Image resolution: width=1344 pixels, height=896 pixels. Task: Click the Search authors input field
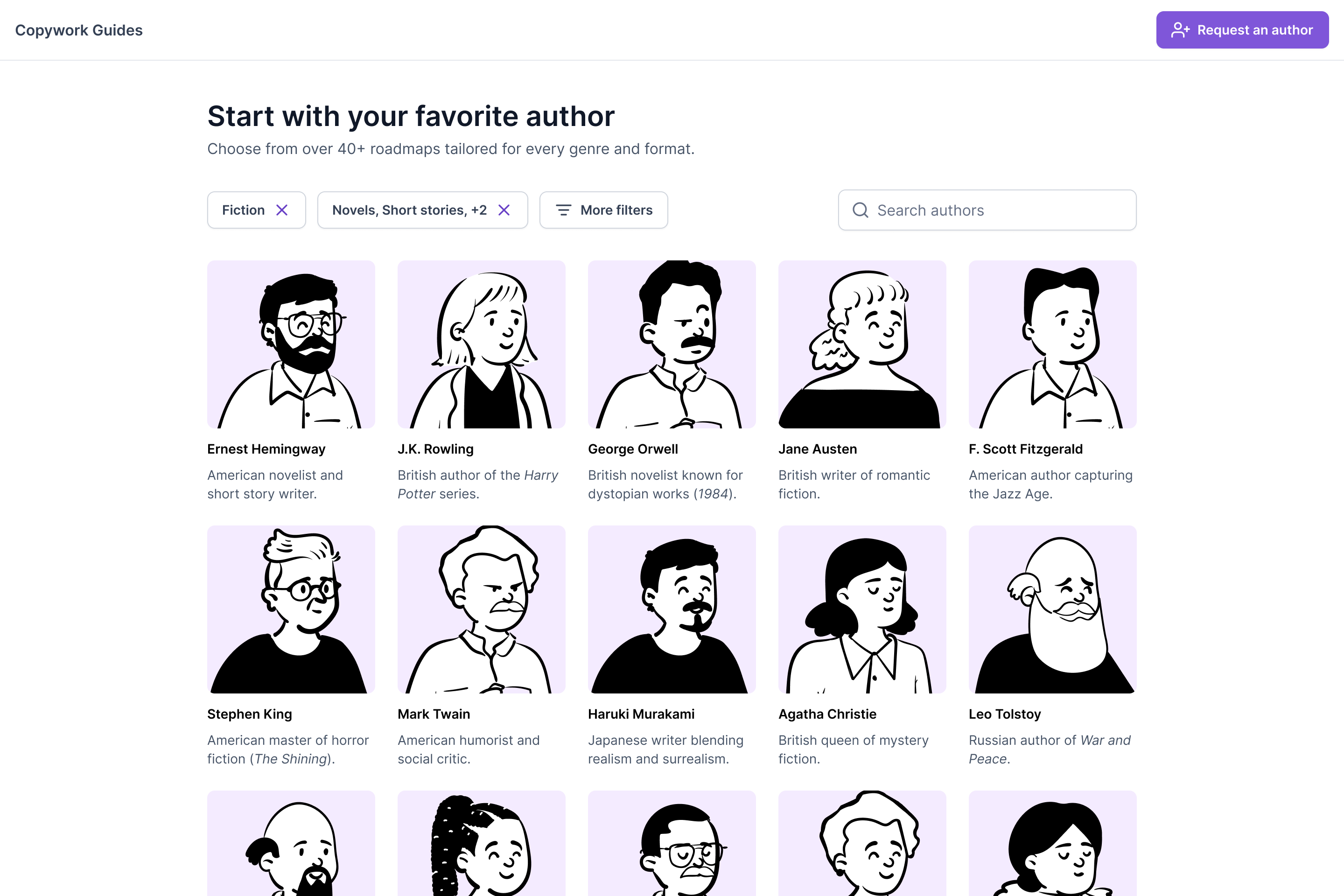click(x=987, y=210)
